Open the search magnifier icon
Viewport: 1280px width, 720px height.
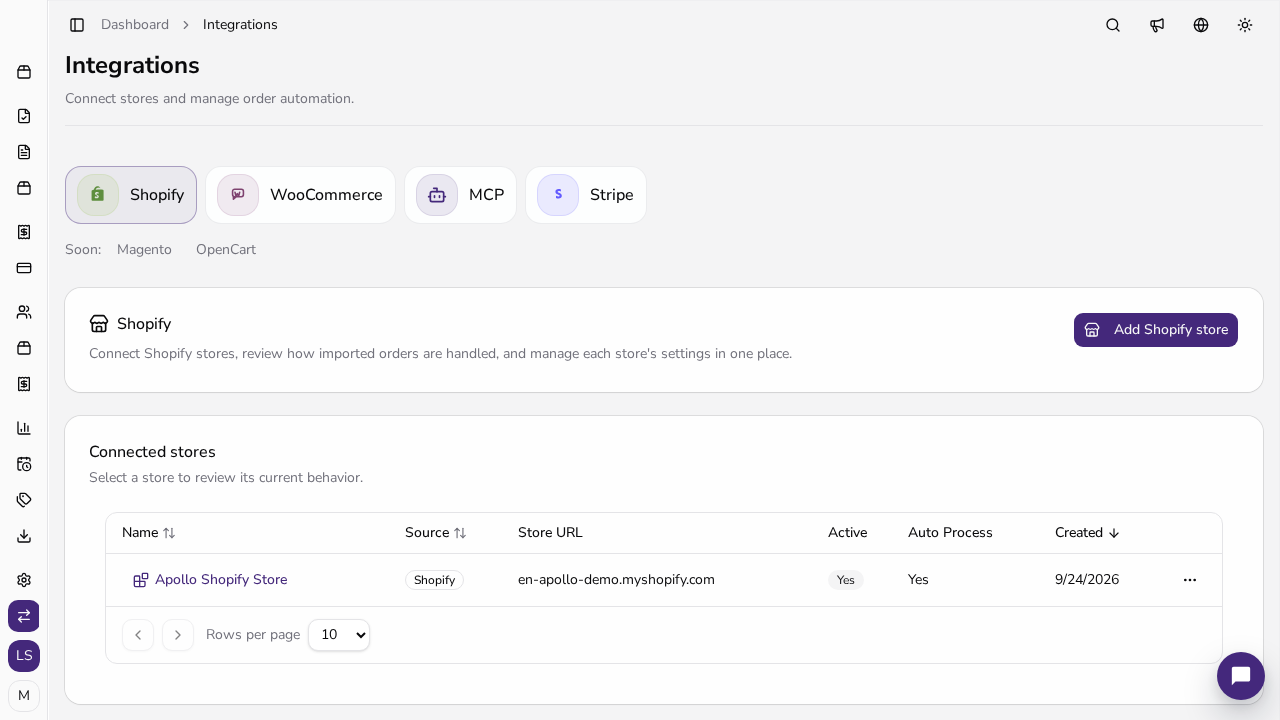click(x=1113, y=25)
